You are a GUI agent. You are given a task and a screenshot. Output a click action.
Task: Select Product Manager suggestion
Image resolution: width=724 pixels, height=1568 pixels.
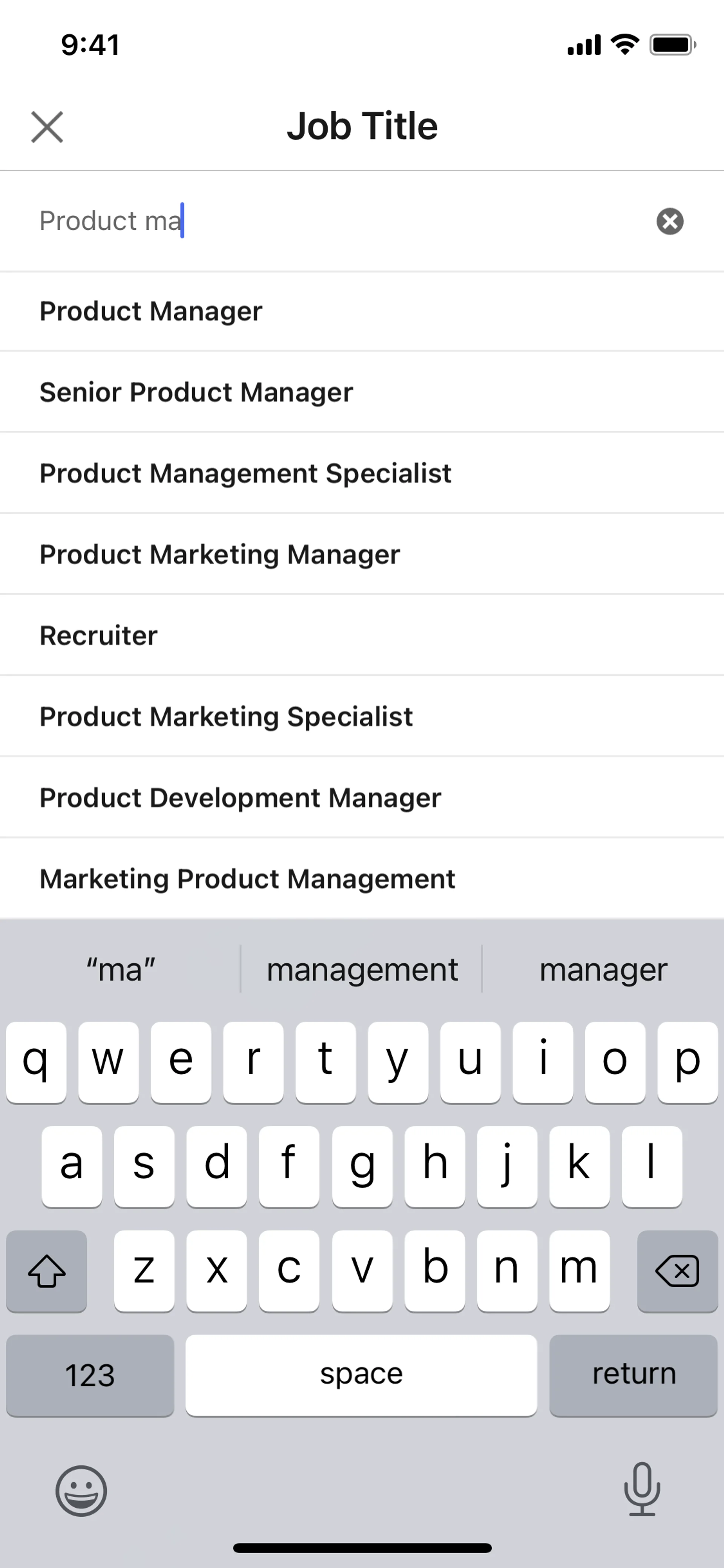click(151, 311)
